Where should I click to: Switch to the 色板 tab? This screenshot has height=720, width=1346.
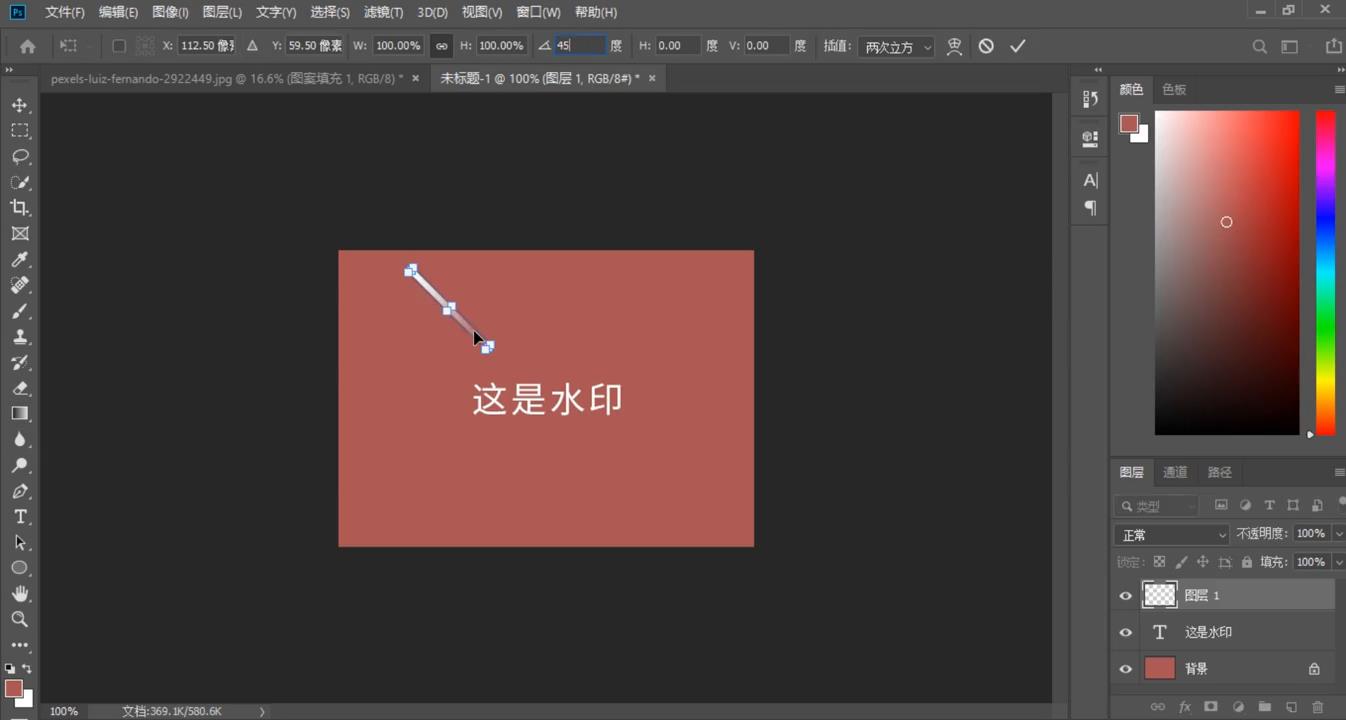(1174, 89)
